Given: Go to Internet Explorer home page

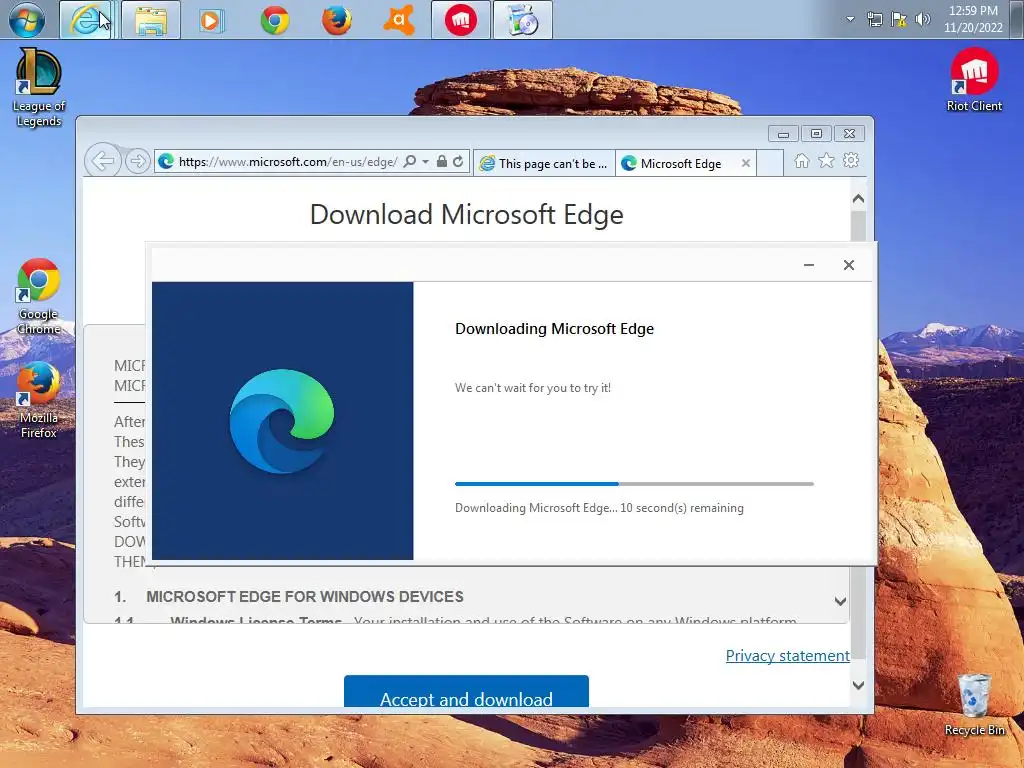Looking at the screenshot, I should click(802, 161).
